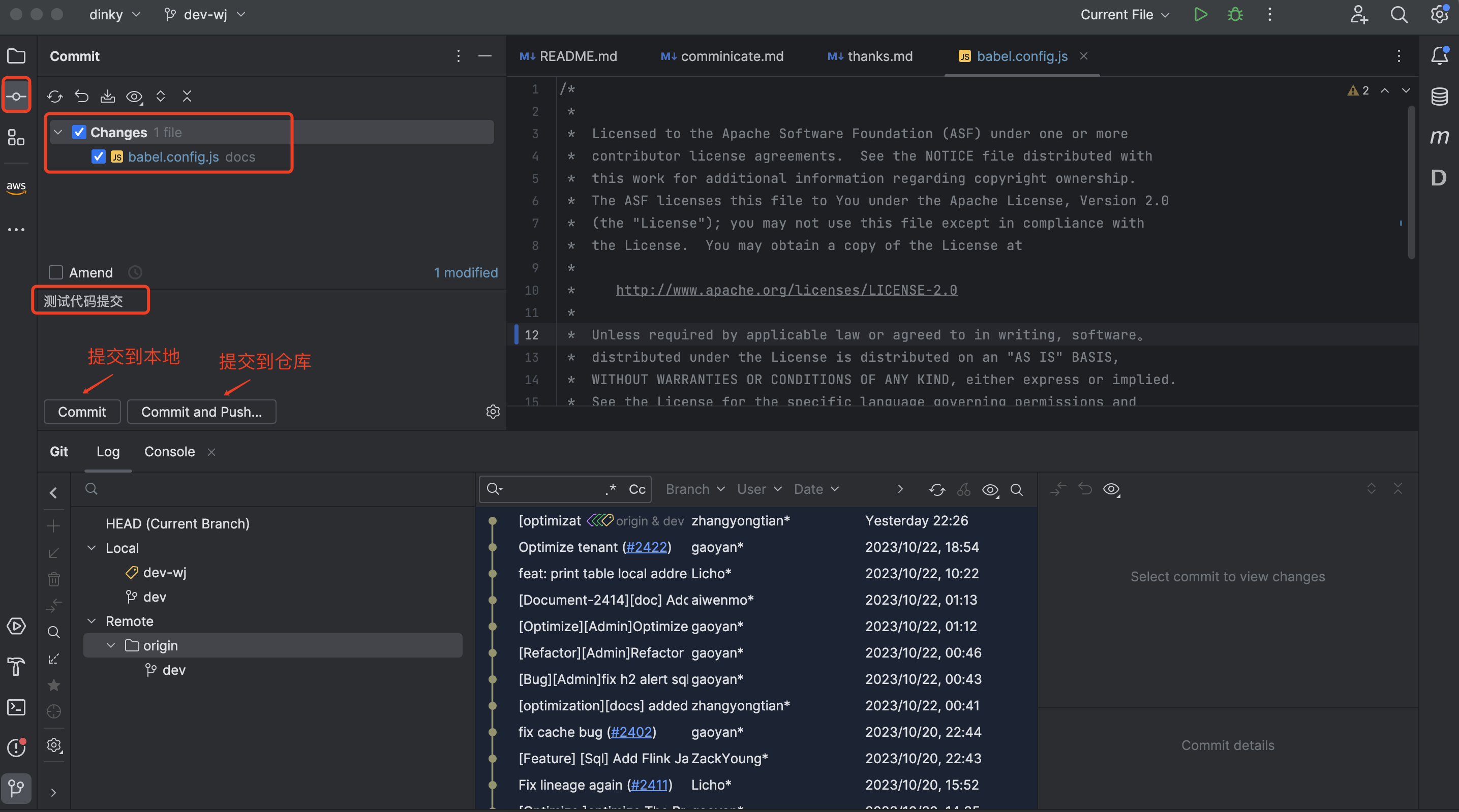Image resolution: width=1459 pixels, height=812 pixels.
Task: Open the Maven tool window icon
Action: click(1439, 137)
